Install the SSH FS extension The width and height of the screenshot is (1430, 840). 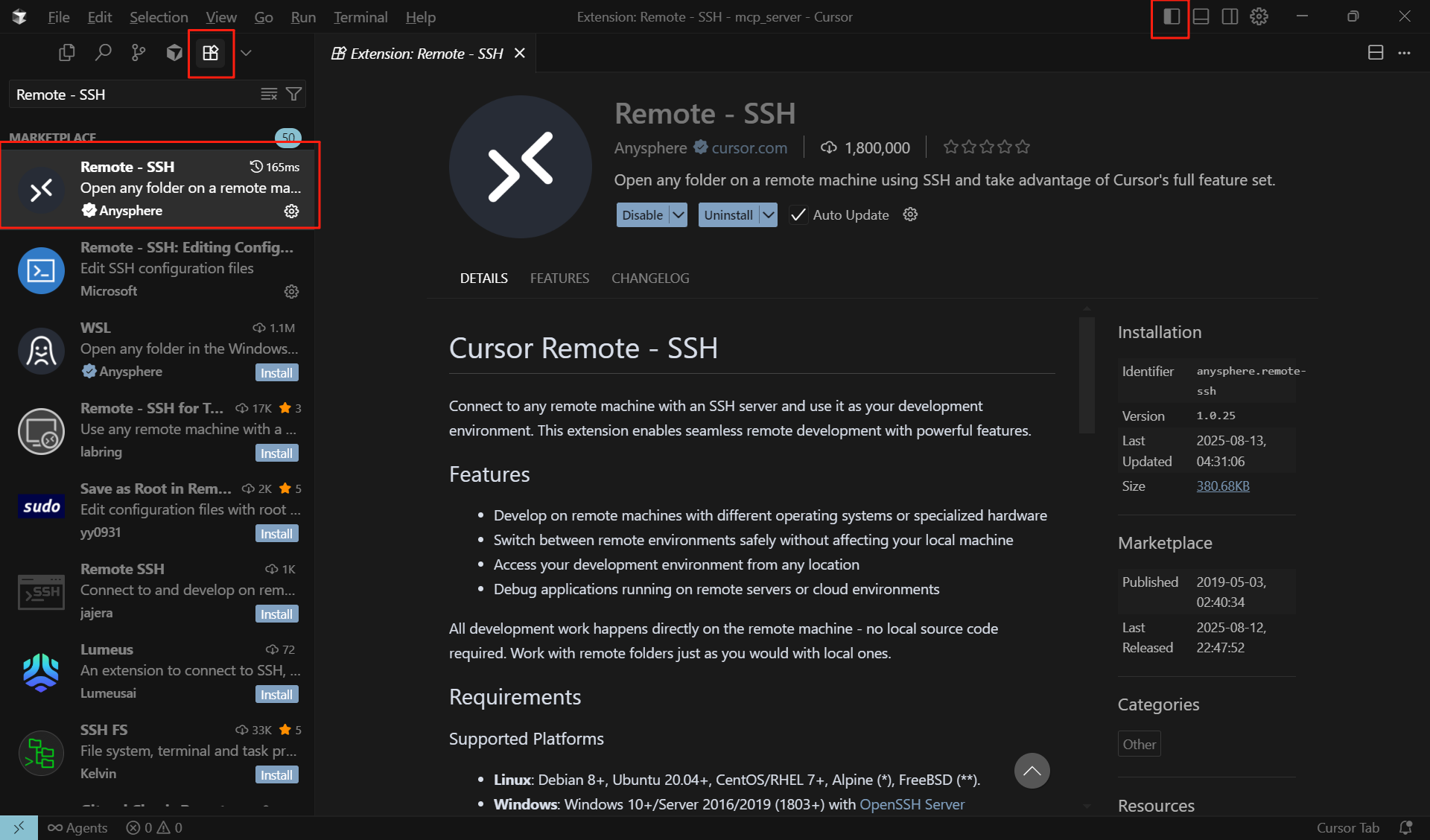coord(276,774)
